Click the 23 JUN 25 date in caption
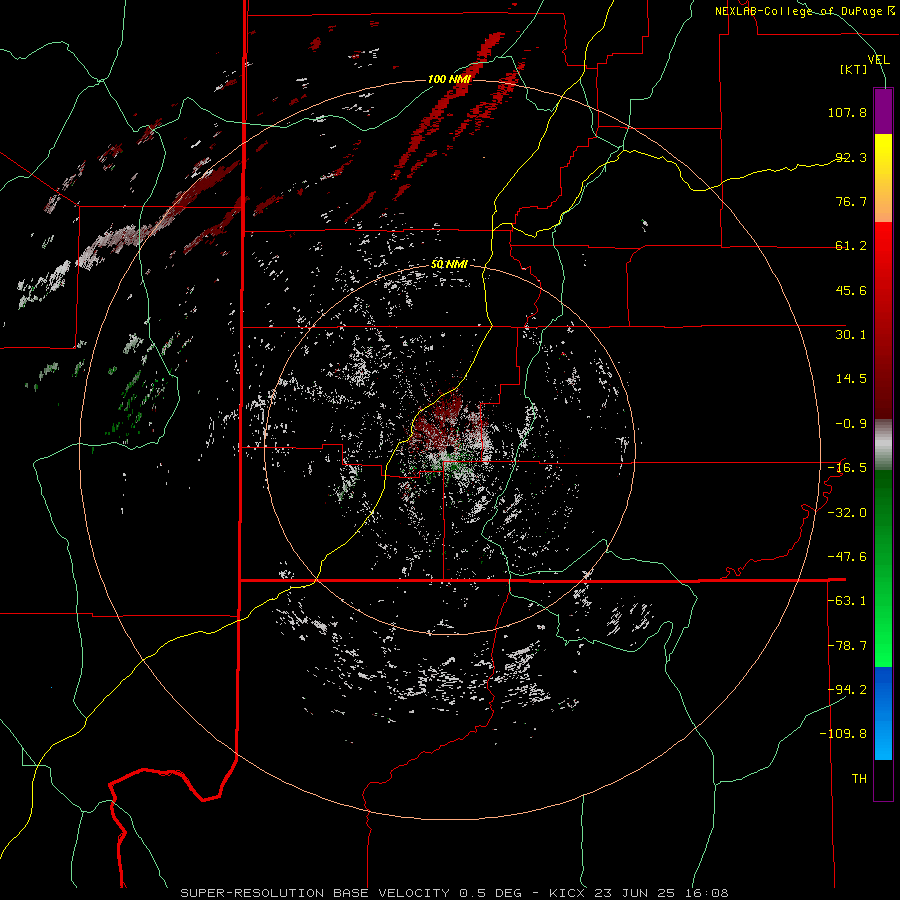 (637, 893)
